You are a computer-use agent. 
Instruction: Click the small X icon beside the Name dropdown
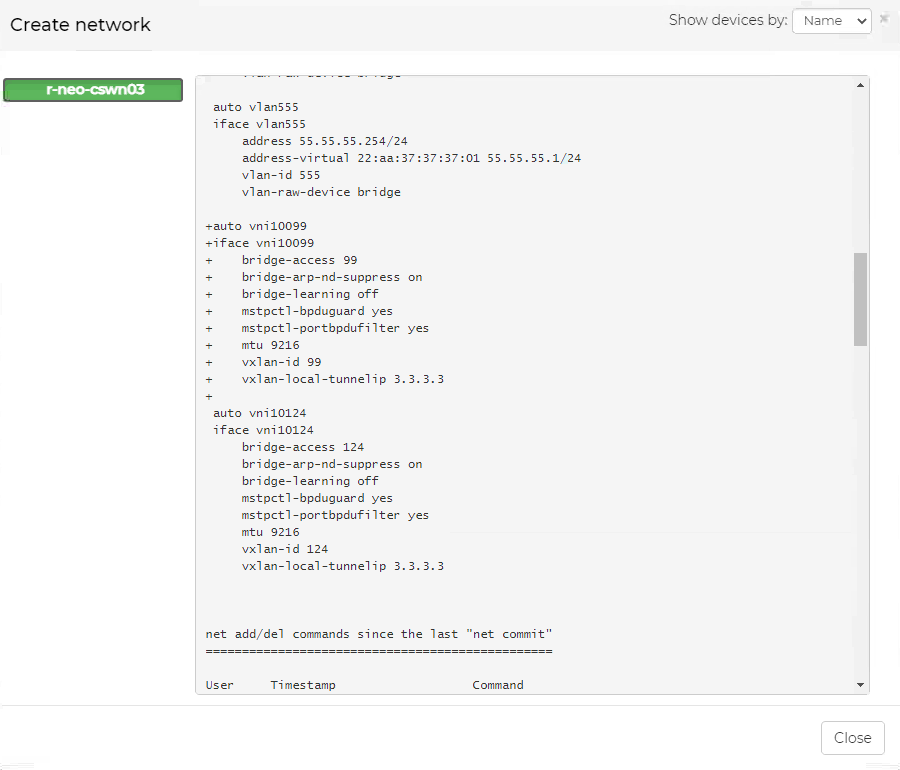click(x=883, y=19)
